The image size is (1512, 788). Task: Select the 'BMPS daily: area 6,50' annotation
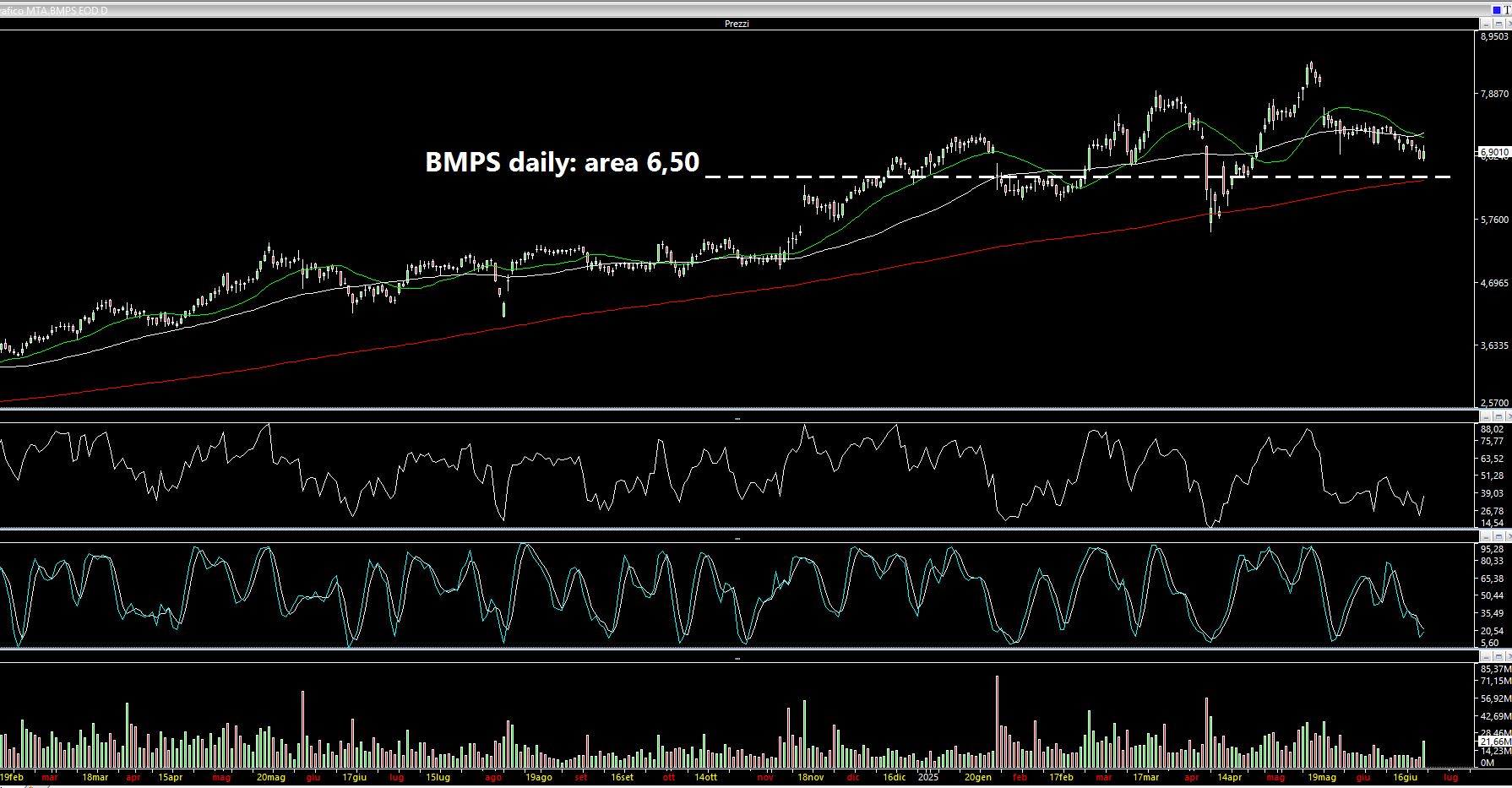coord(563,161)
